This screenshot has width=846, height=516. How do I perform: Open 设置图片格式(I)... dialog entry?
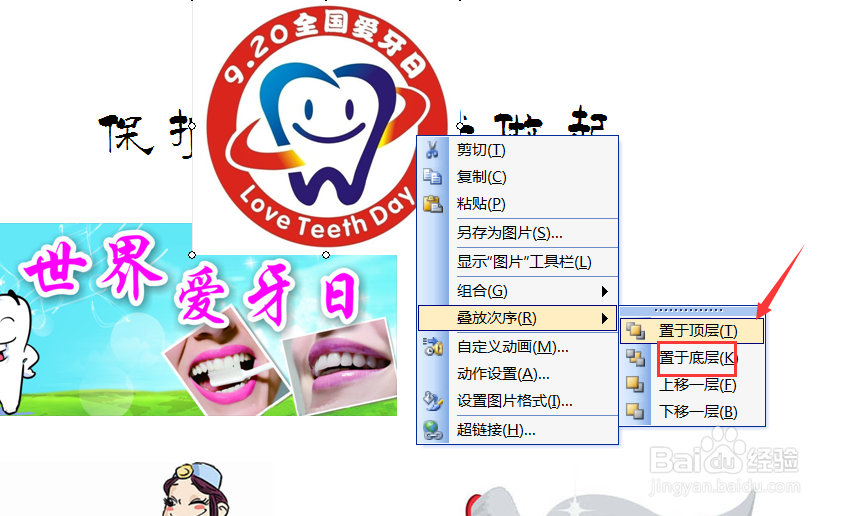click(518, 401)
